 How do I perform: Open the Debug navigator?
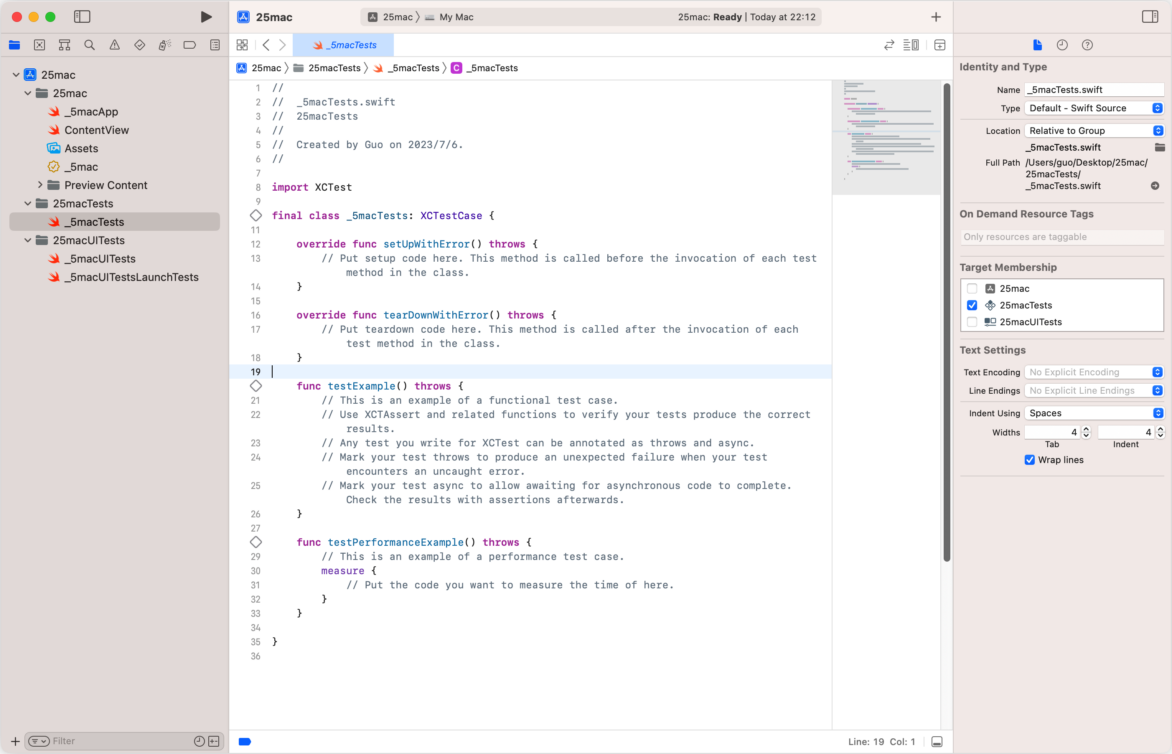164,45
